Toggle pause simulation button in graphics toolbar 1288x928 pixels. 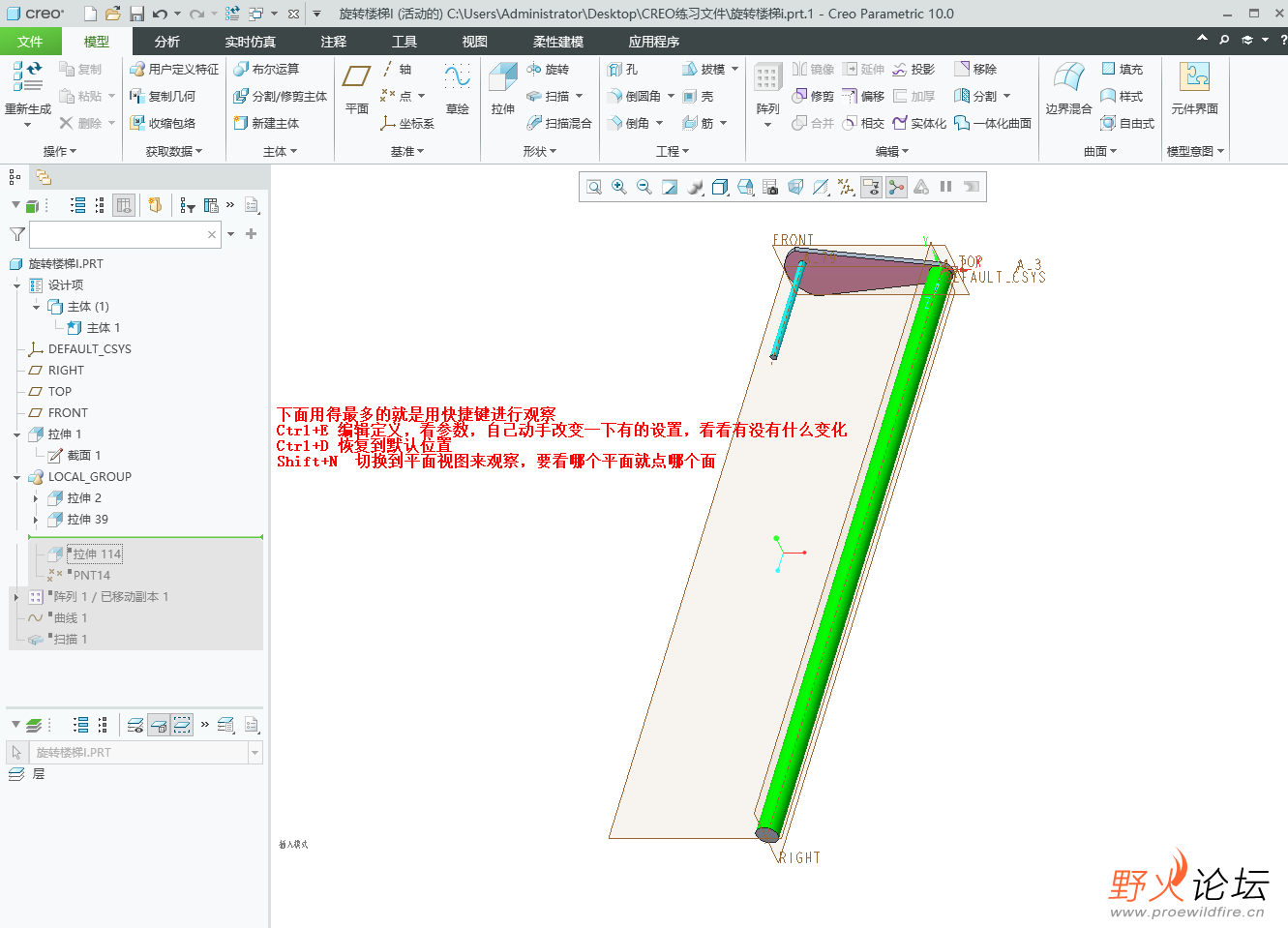coord(945,187)
